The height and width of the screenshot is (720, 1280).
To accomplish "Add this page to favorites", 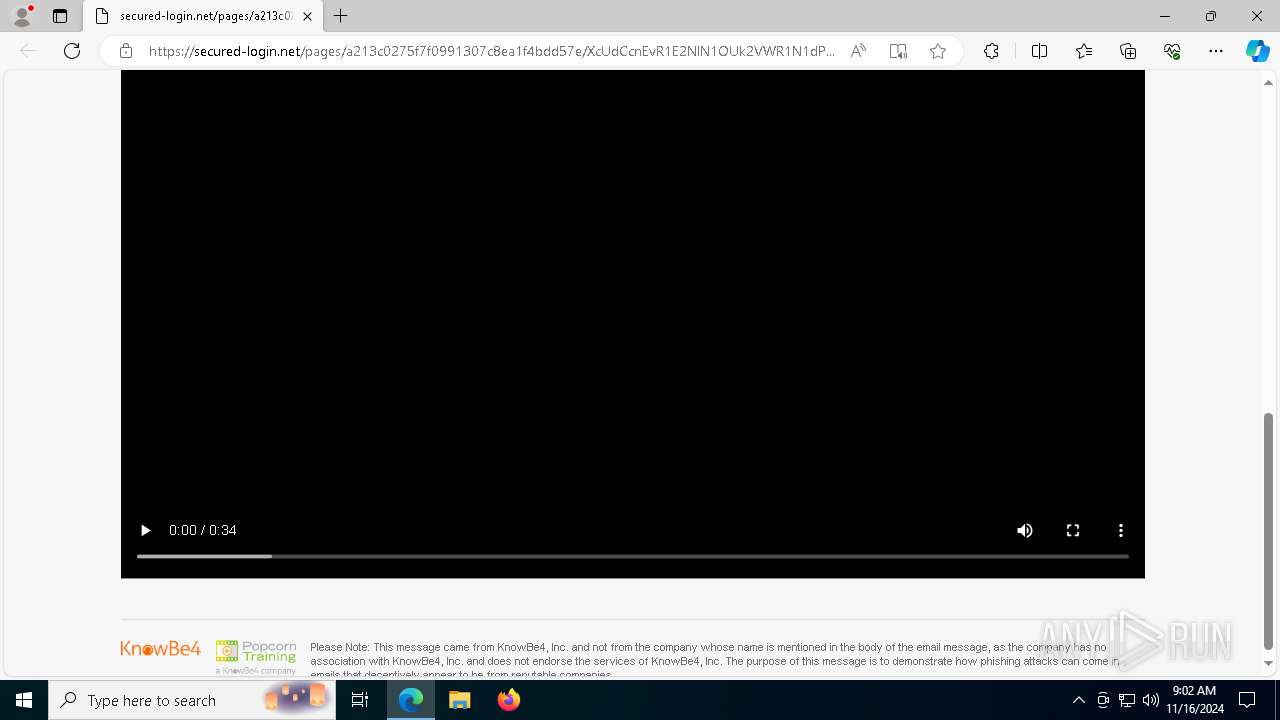I will coord(938,51).
